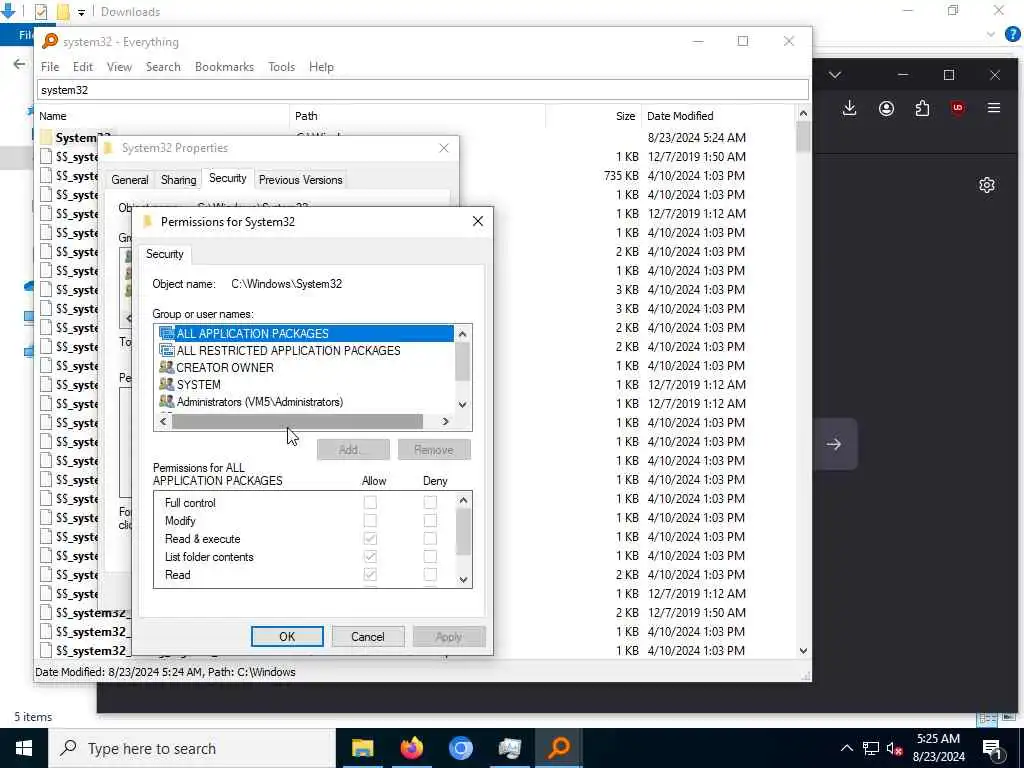The width and height of the screenshot is (1024, 768).
Task: Click the Everything search input field
Action: (423, 90)
